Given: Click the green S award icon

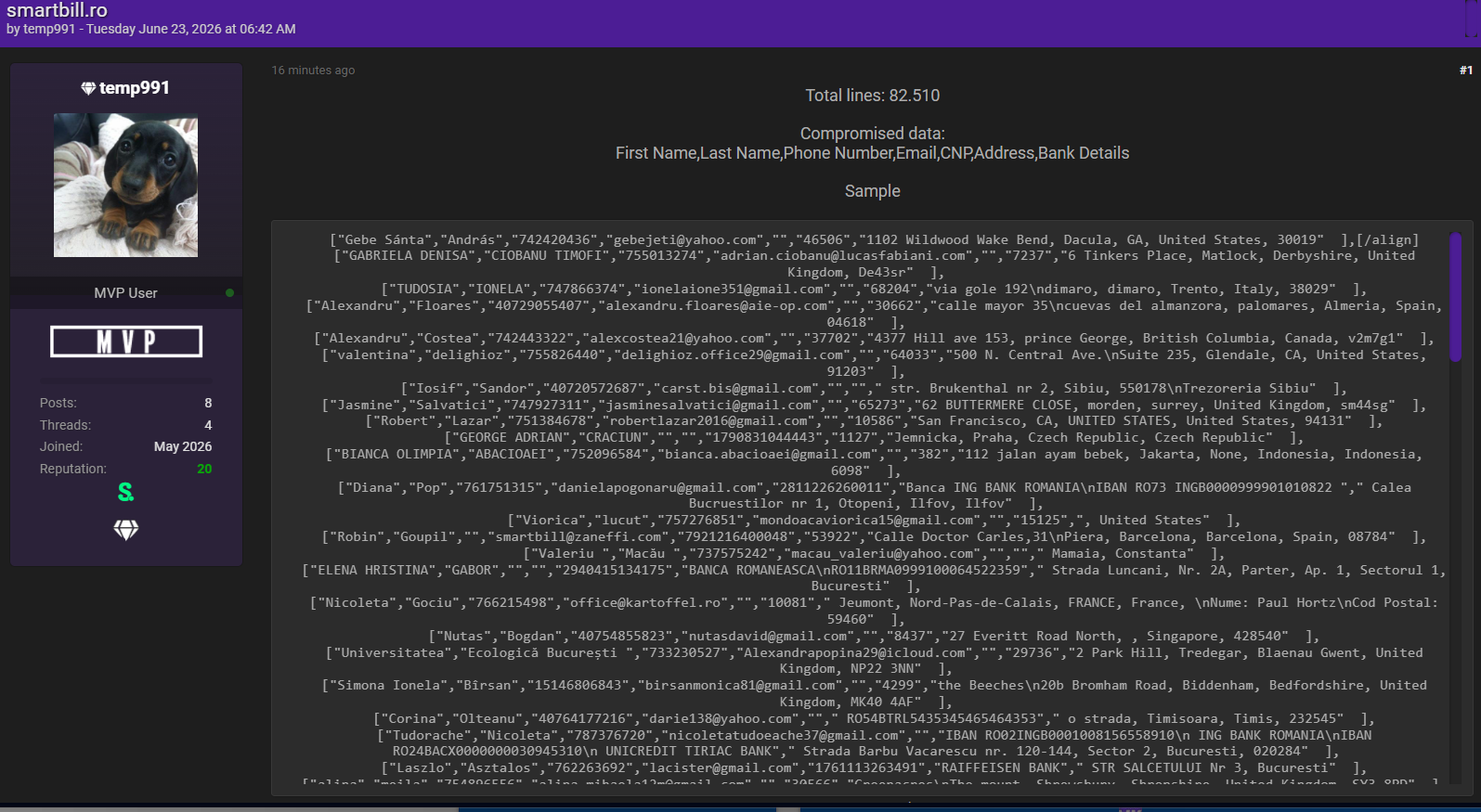Looking at the screenshot, I should 125,492.
